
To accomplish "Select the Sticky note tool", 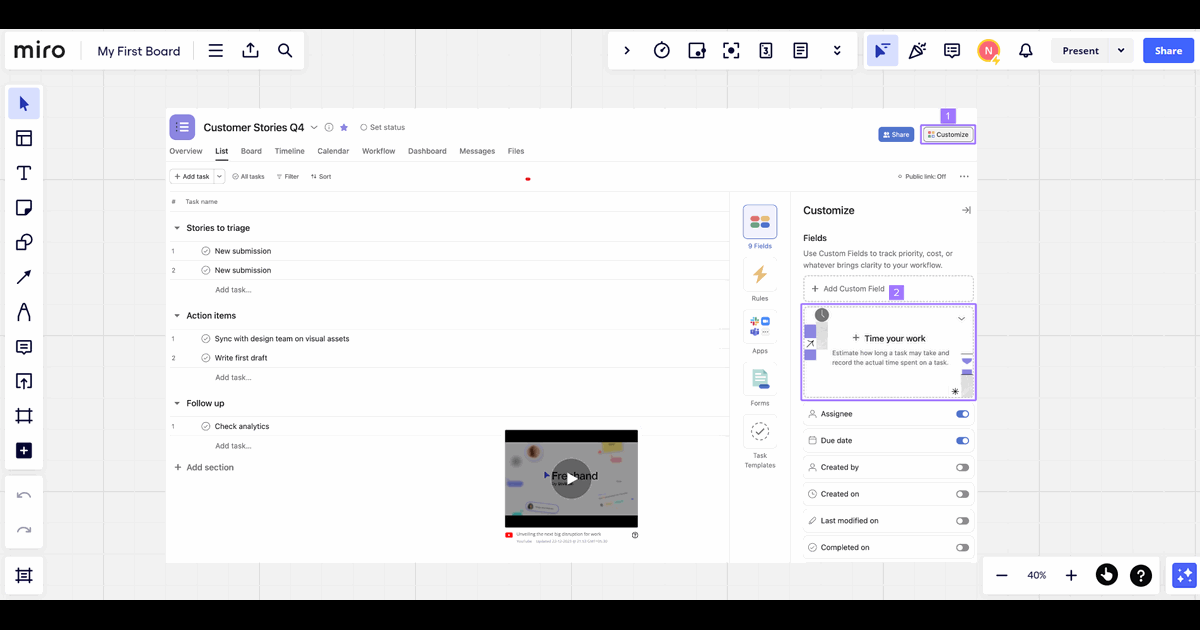I will pyautogui.click(x=24, y=208).
